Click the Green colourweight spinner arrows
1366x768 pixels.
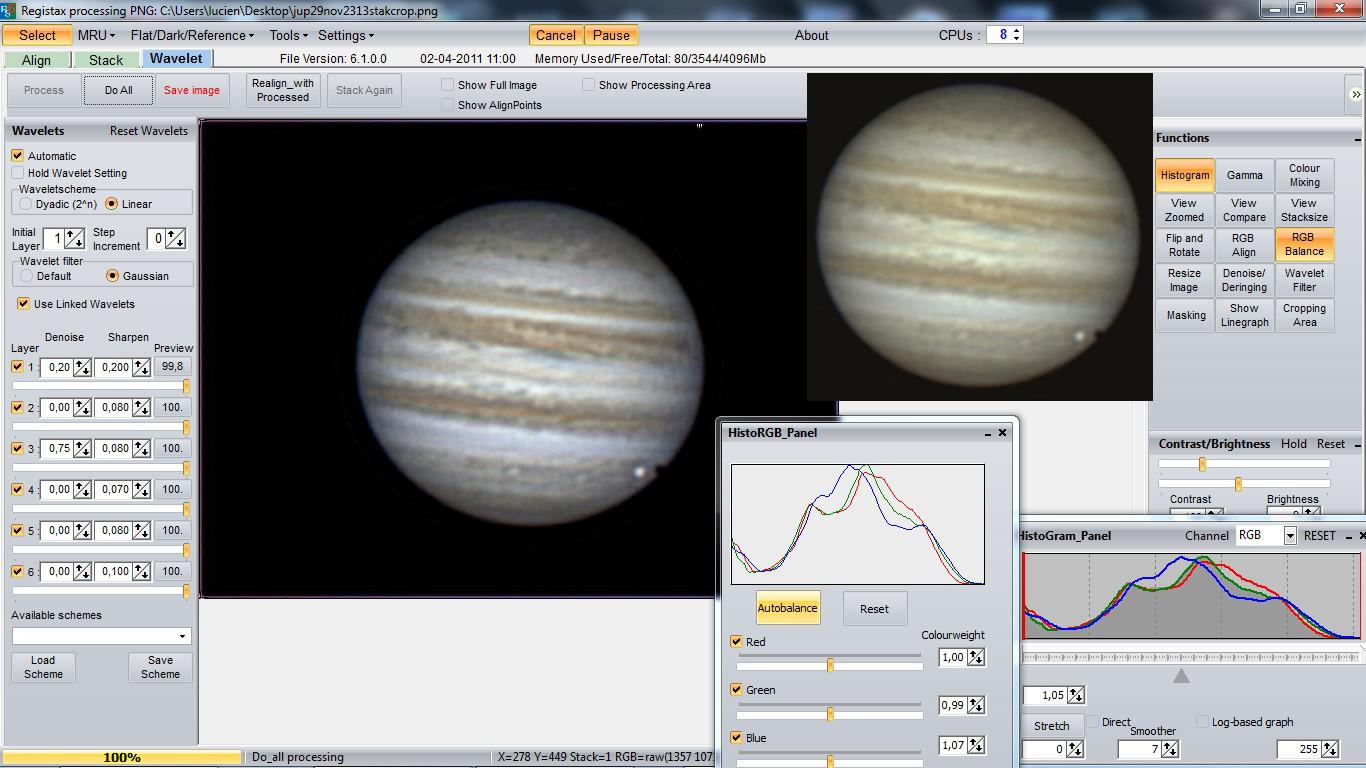[x=976, y=705]
